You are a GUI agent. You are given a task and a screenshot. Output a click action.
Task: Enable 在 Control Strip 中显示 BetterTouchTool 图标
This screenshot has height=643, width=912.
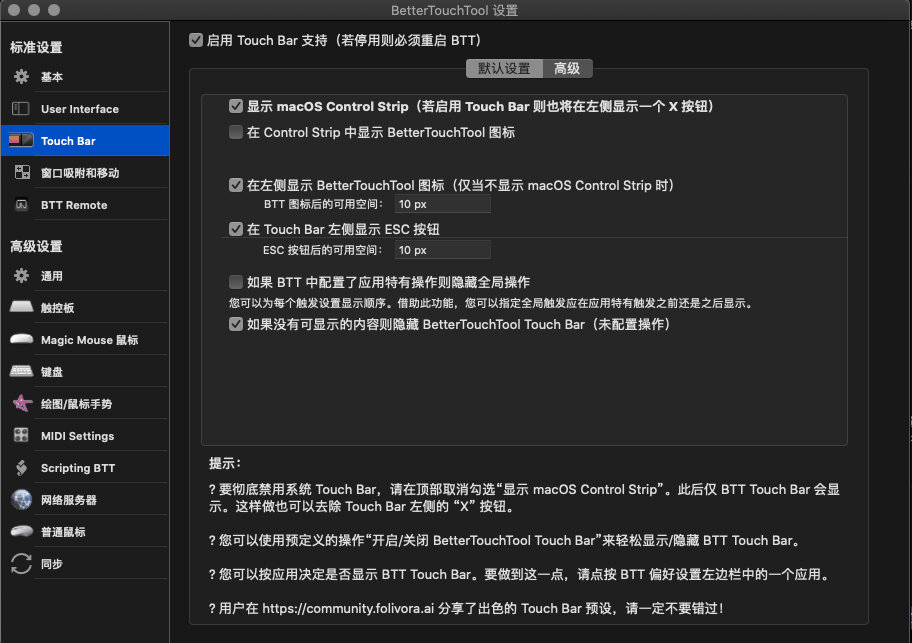click(236, 132)
